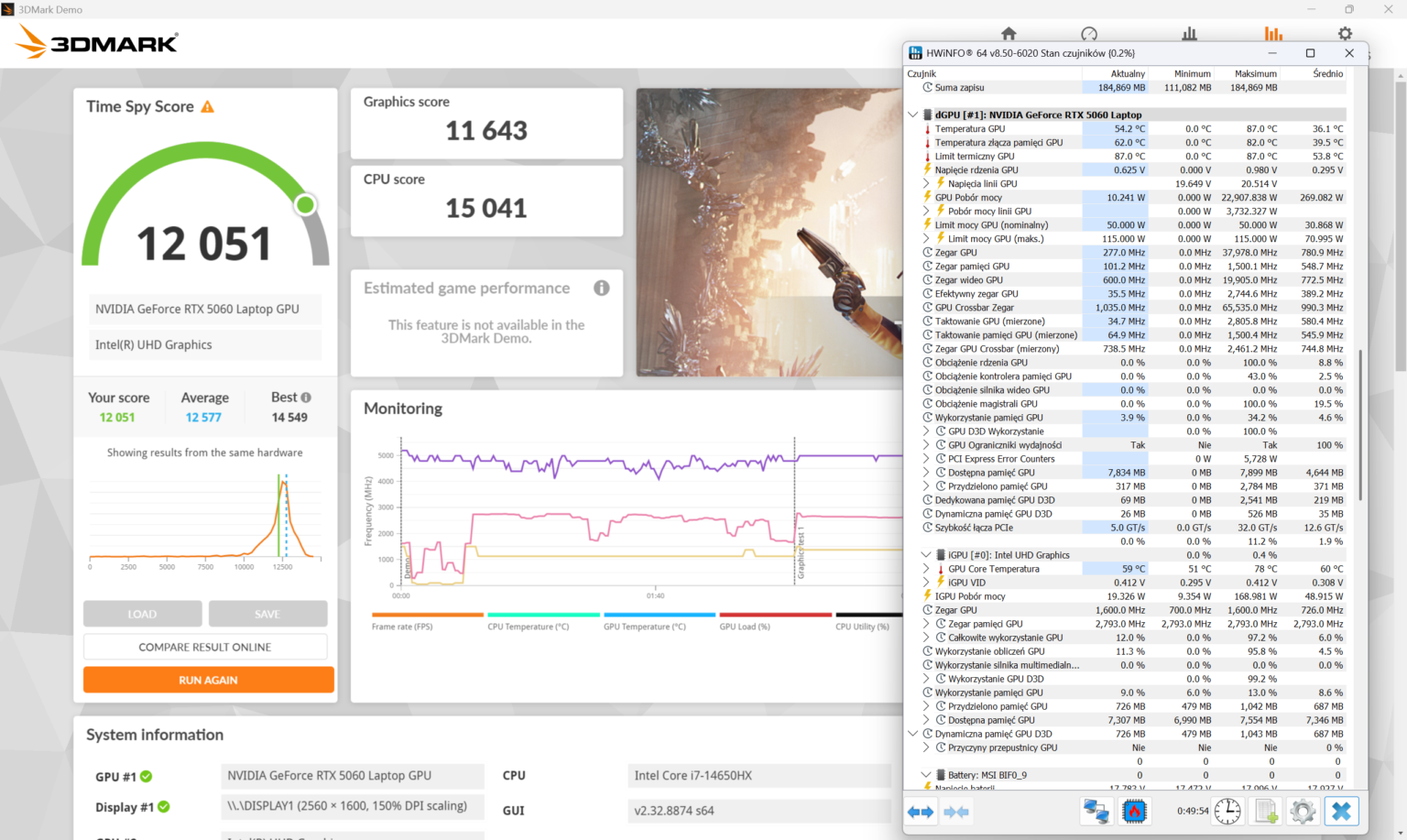Image resolution: width=1407 pixels, height=840 pixels.
Task: Click the green checkmark beside Display #1
Action: (164, 807)
